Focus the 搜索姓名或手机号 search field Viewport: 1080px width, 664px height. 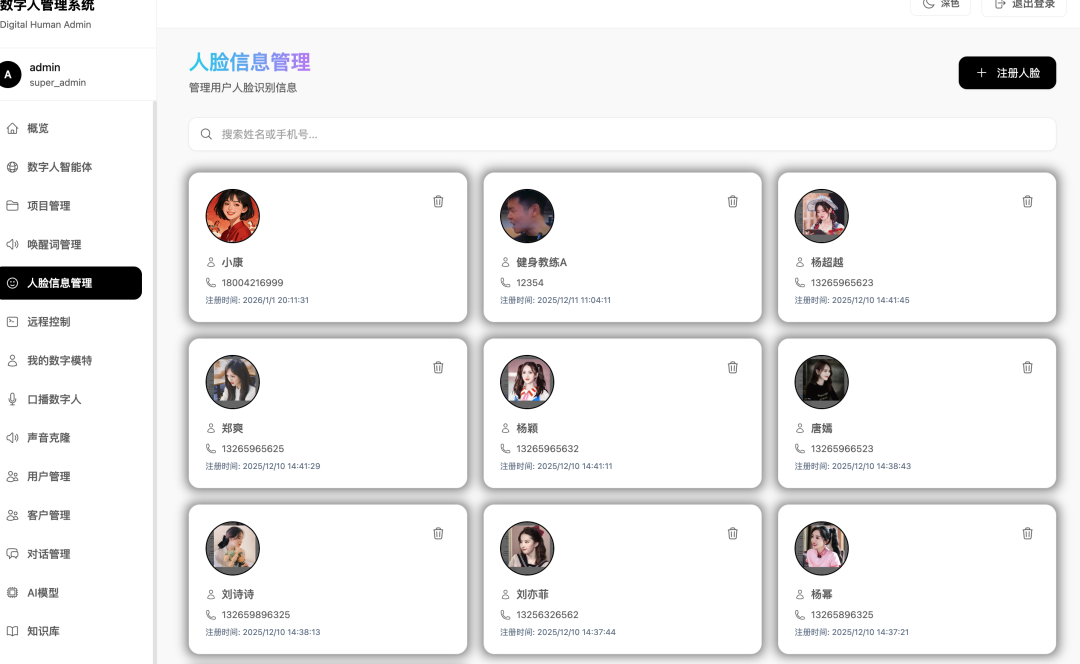(622, 134)
